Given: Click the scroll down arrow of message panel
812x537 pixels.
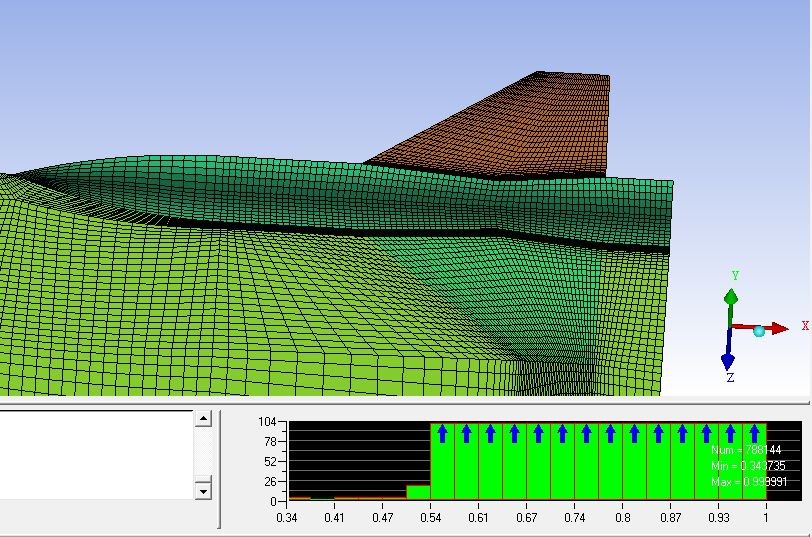Looking at the screenshot, I should click(203, 490).
